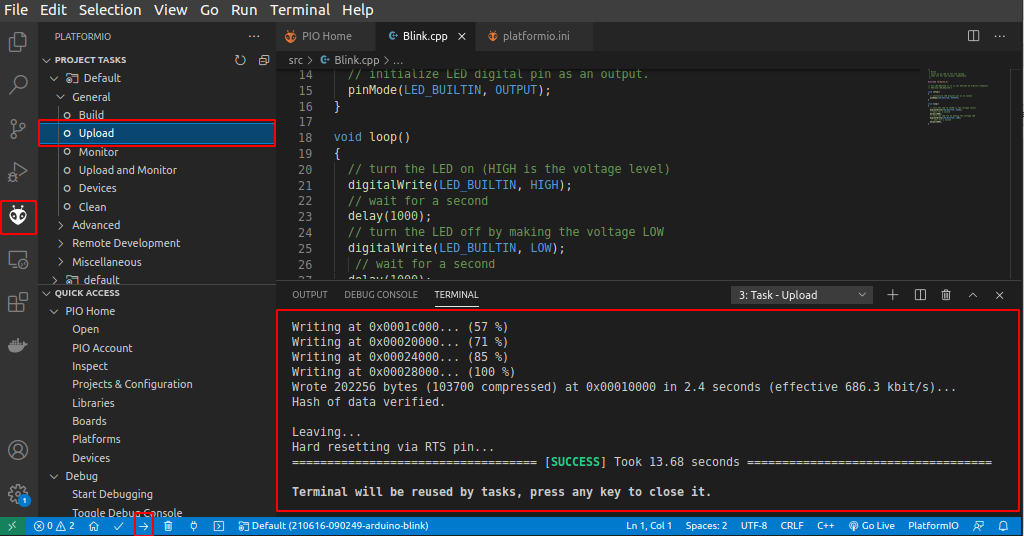Open the PlatformIO alien icon view
The image size is (1024, 536).
pyautogui.click(x=18, y=216)
